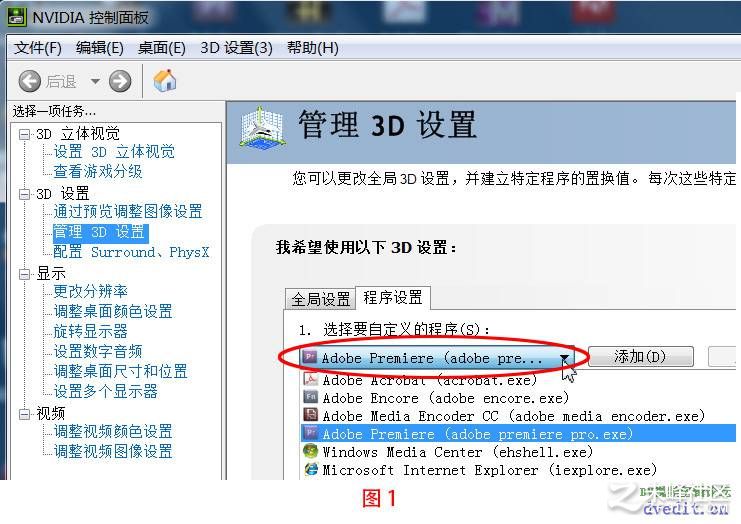Open the Home house icon

(x=164, y=81)
